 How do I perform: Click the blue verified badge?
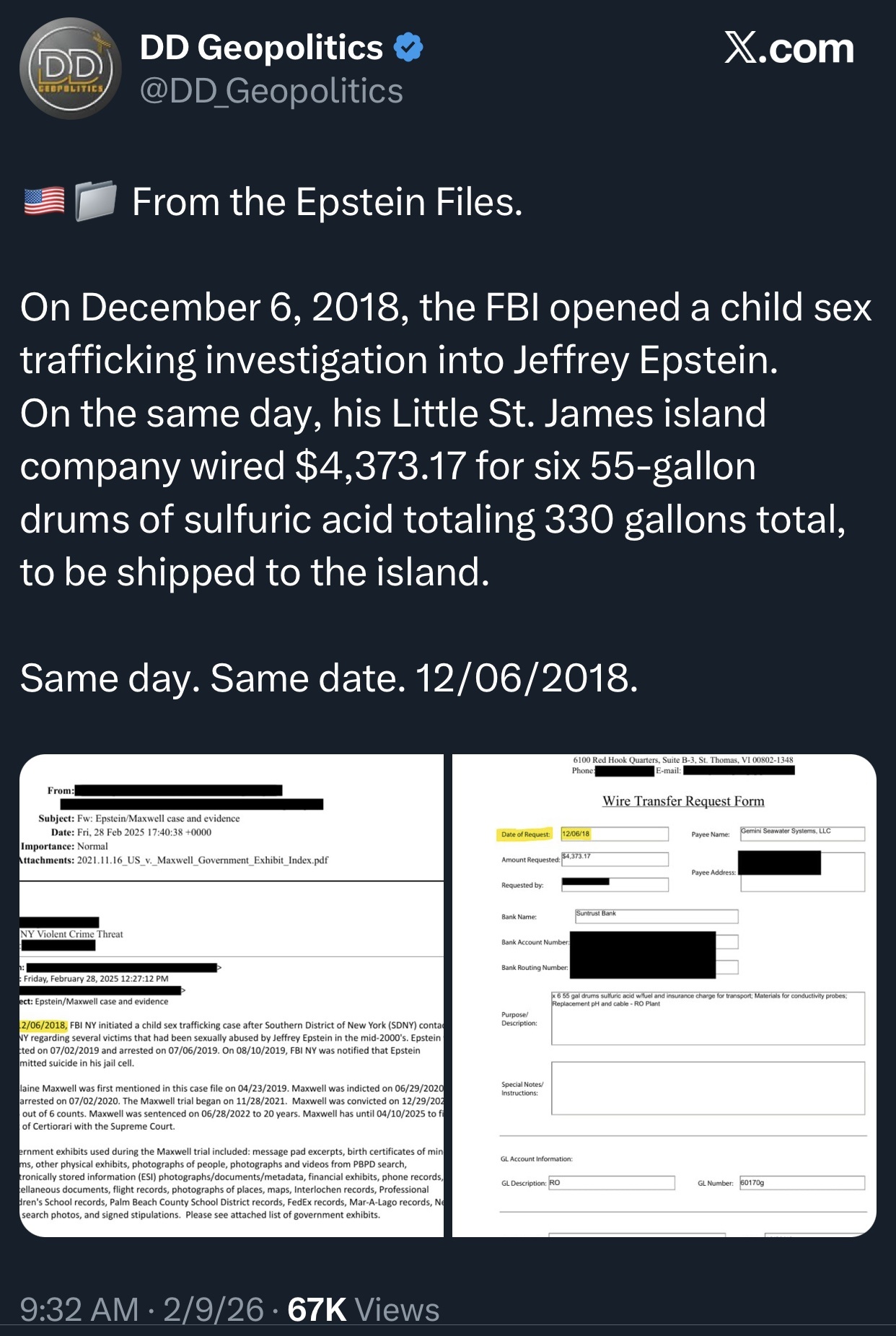408,48
